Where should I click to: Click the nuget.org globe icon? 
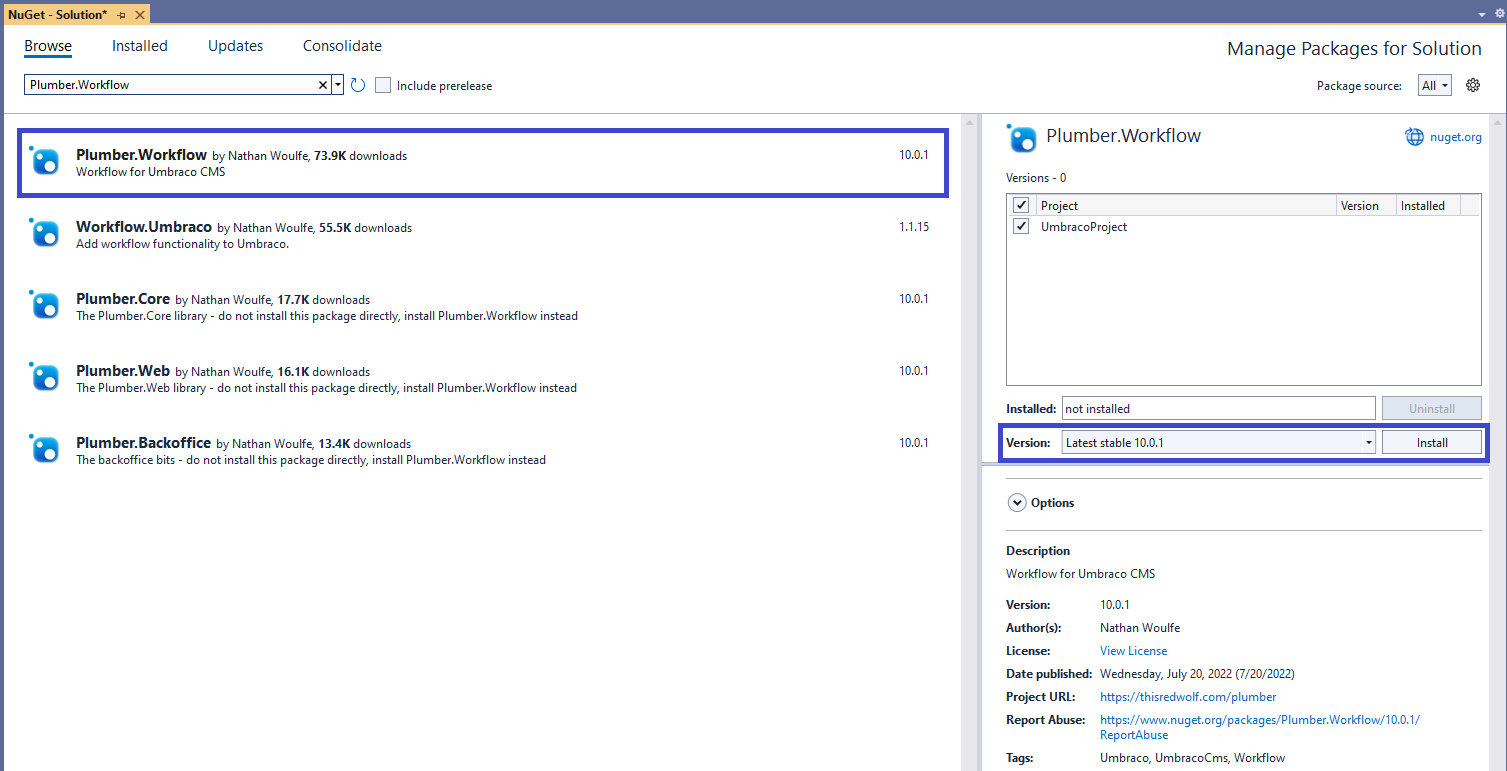coord(1414,137)
